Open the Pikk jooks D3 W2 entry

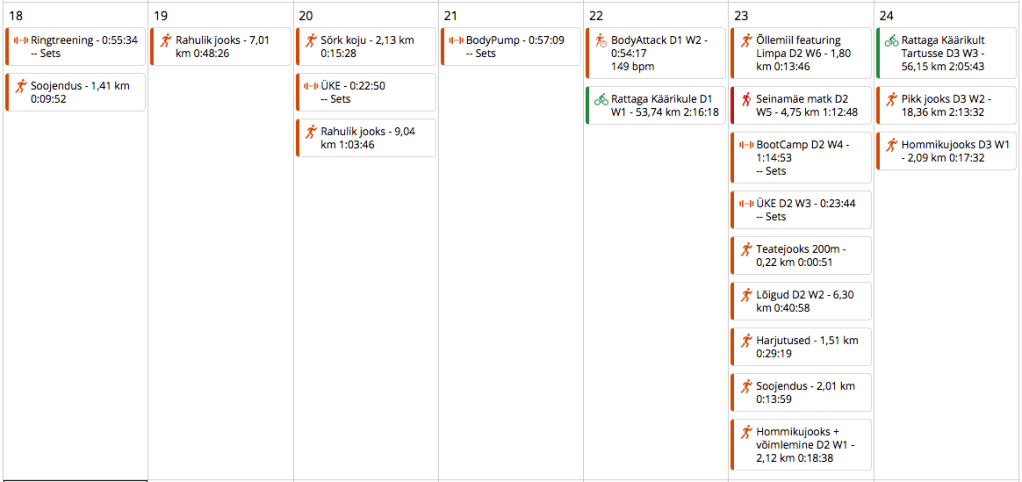(x=955, y=104)
